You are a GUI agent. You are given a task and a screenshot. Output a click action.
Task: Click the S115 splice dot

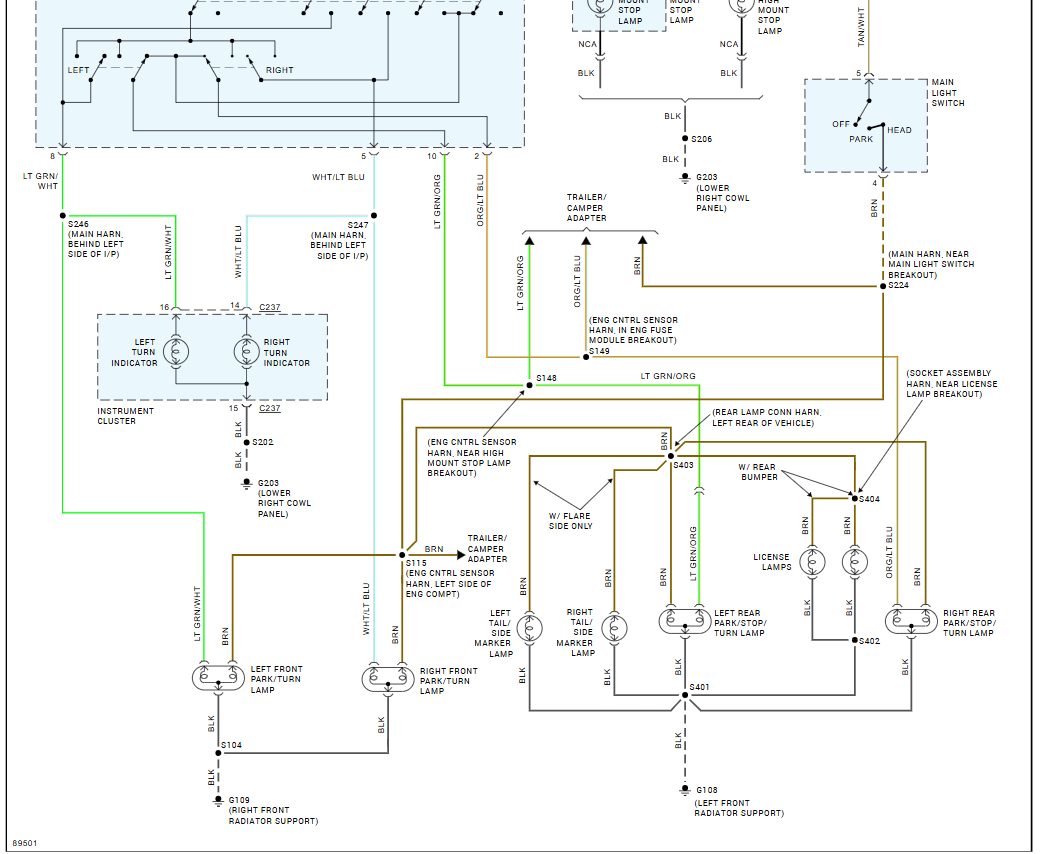402,555
